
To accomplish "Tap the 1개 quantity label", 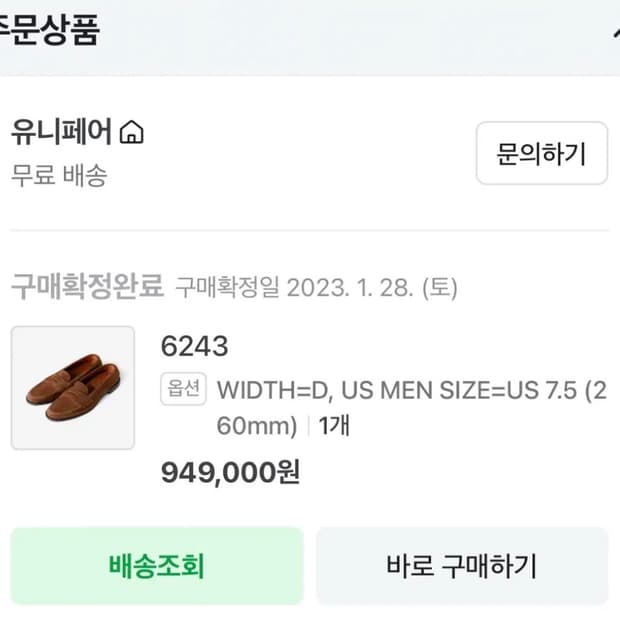I will point(334,426).
